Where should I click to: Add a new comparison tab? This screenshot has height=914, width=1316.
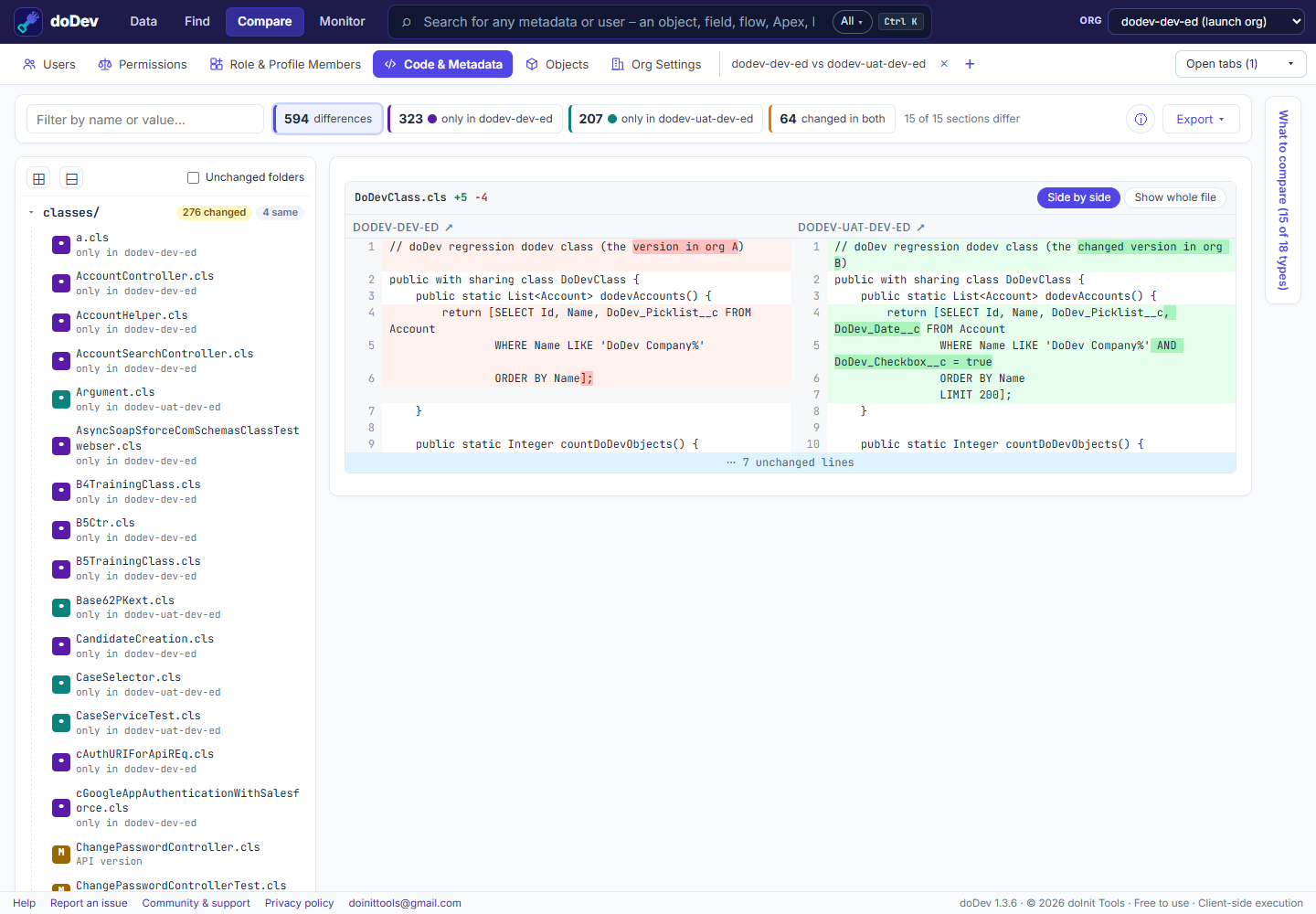[x=970, y=64]
